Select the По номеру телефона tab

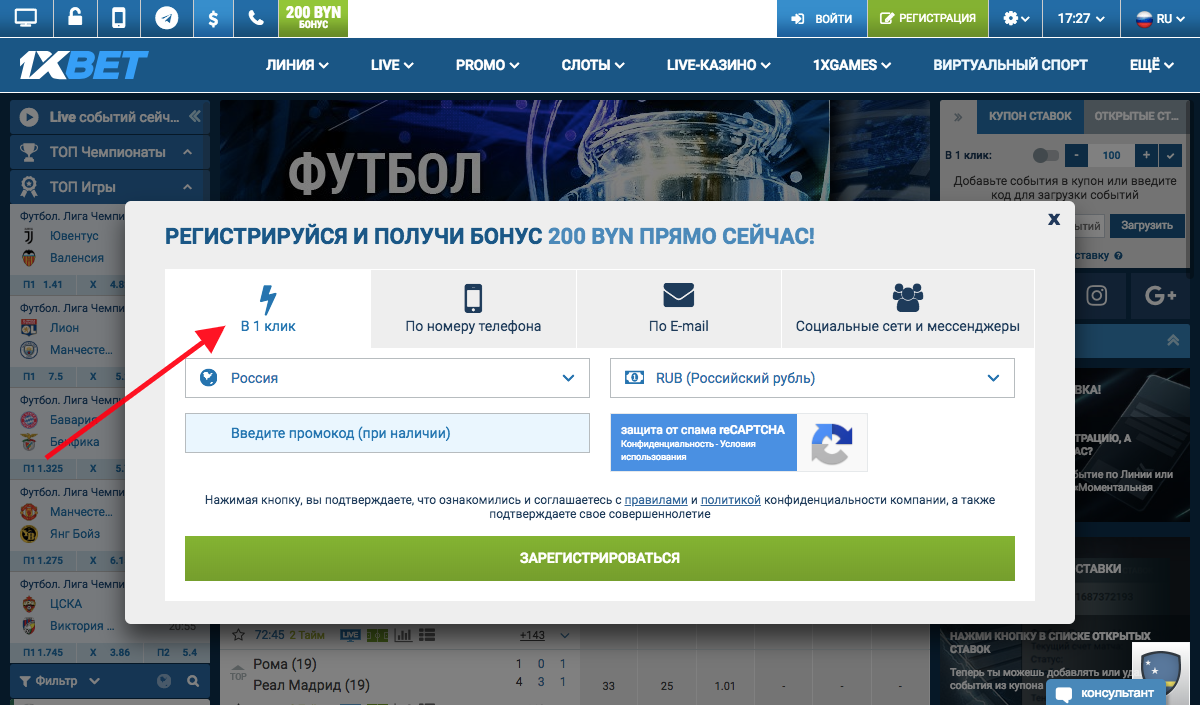(x=473, y=308)
